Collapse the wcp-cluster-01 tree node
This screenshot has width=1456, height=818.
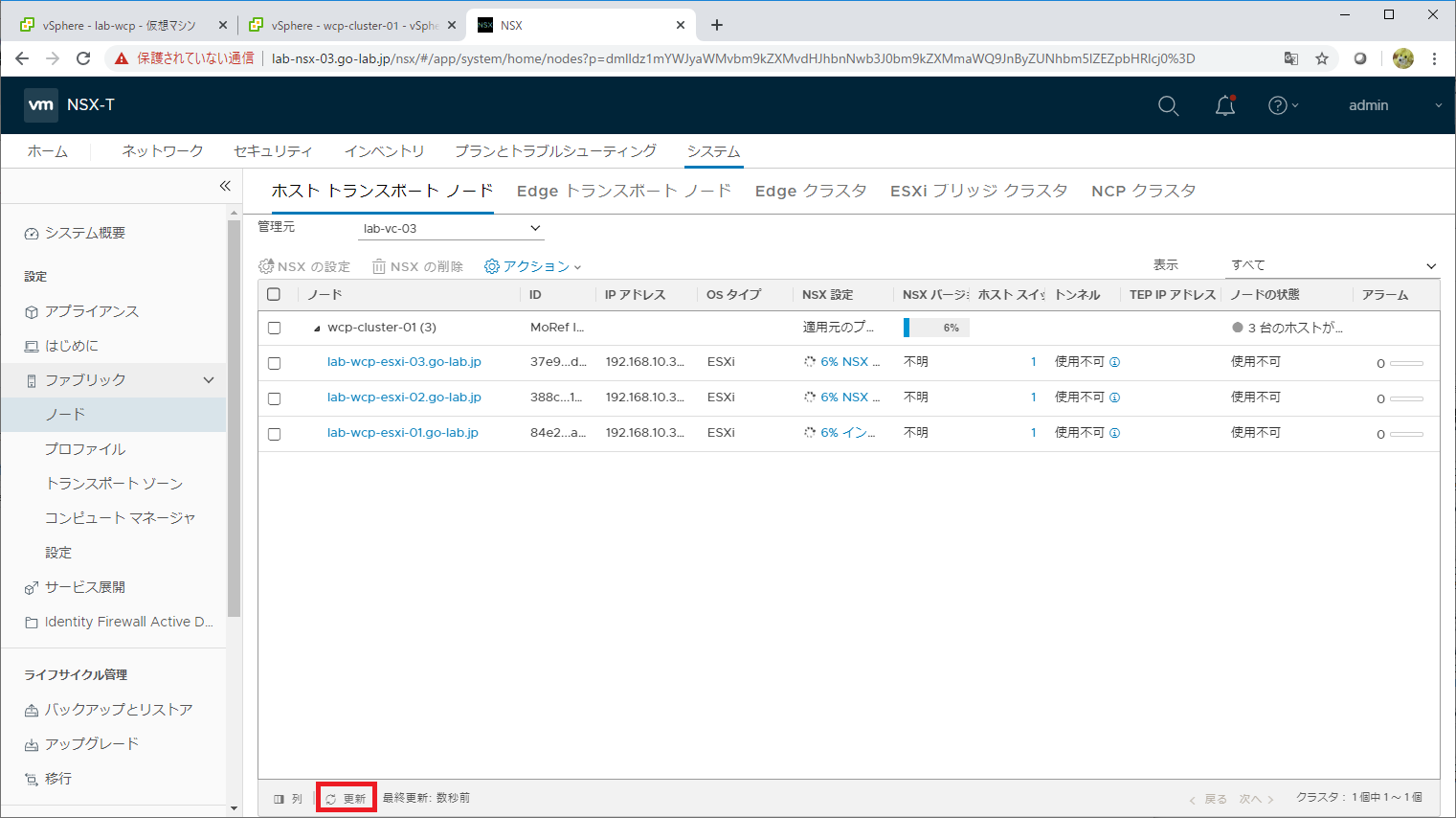click(x=317, y=329)
